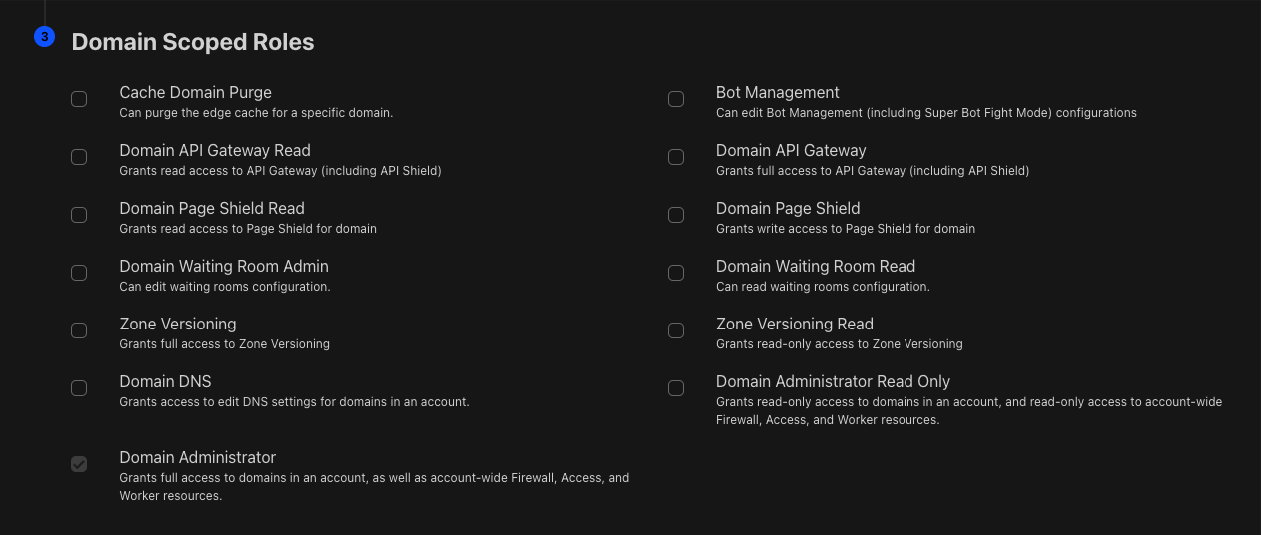This screenshot has height=535, width=1261.
Task: Click 'Grants read-only access to domains in an account' description
Action: click(969, 411)
